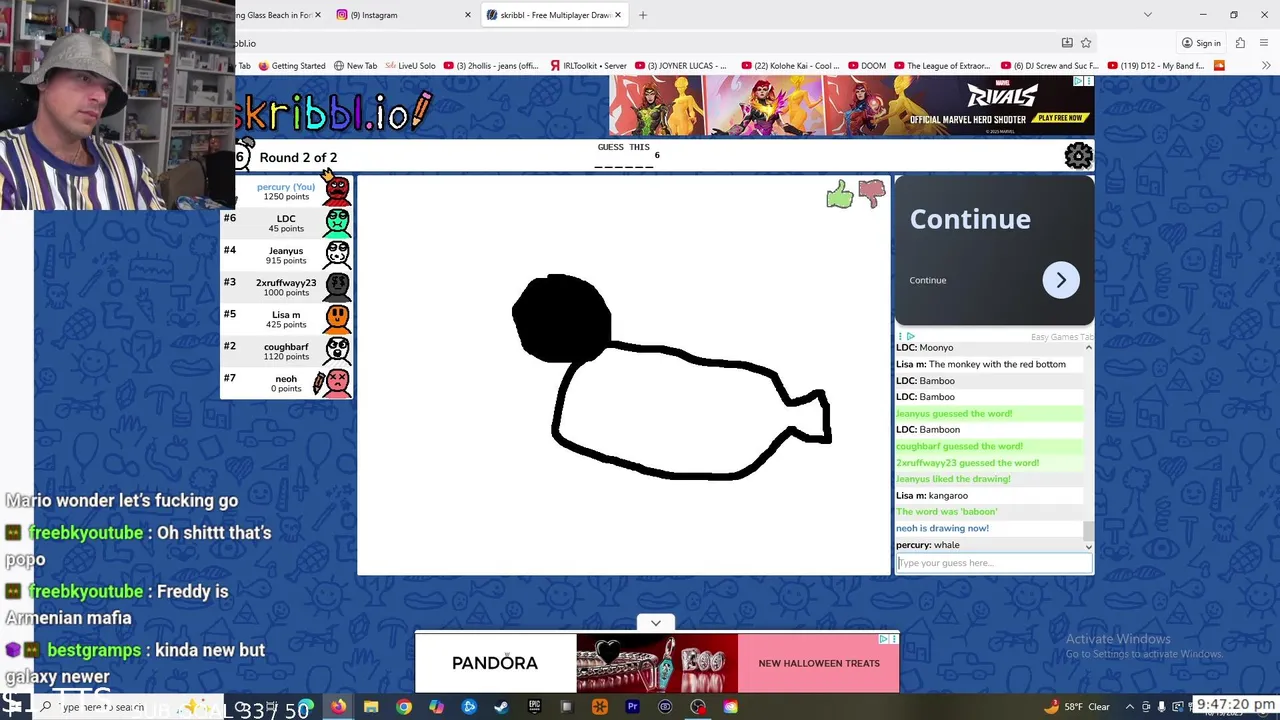
Task: Click 'Round 2 of 2' label
Action: 298,157
